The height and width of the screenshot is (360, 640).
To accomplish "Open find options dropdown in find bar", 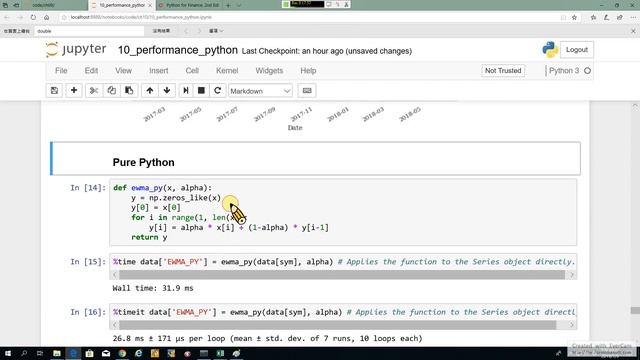I will (216, 31).
